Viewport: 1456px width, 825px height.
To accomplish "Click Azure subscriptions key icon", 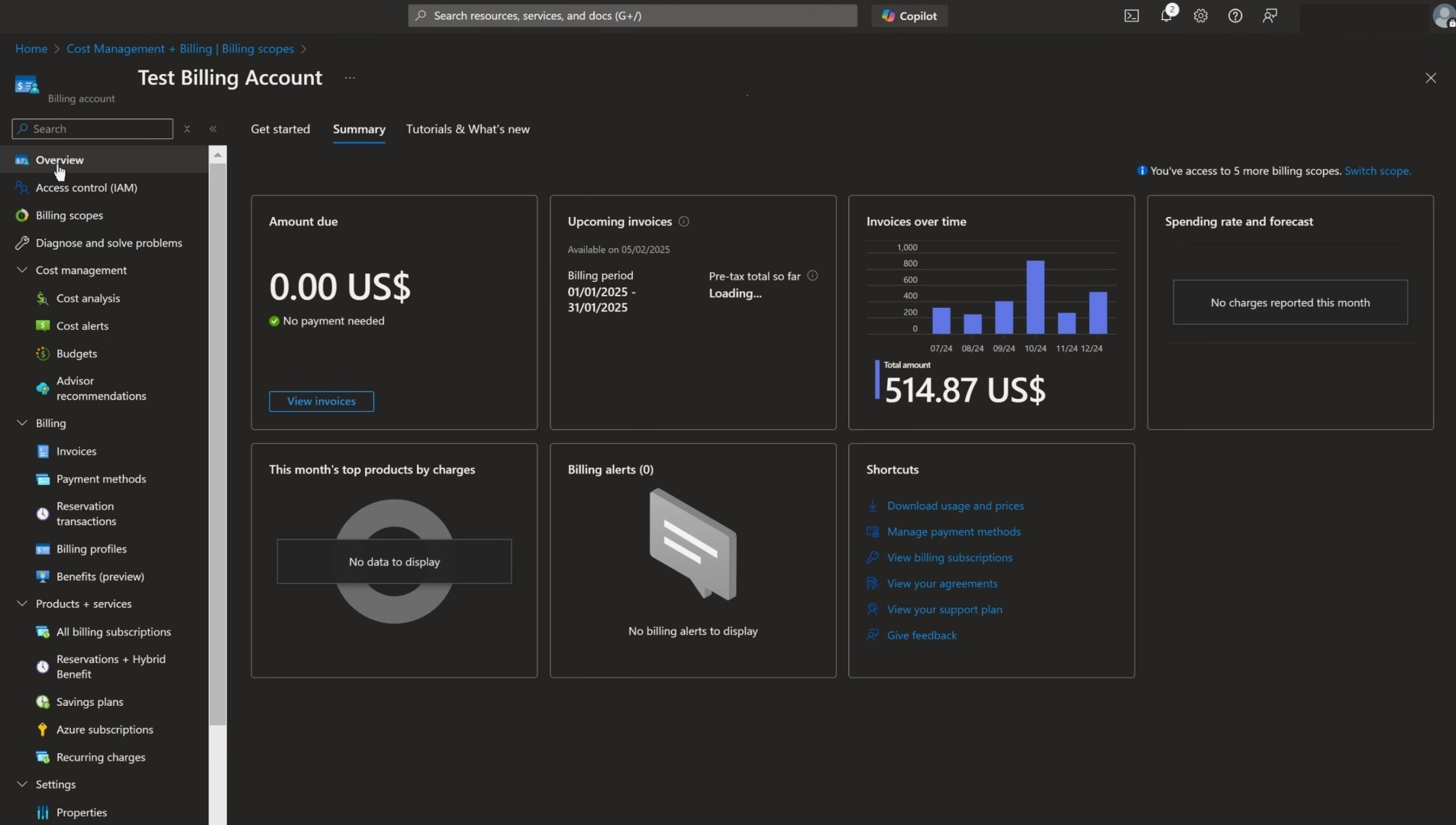I will [43, 730].
